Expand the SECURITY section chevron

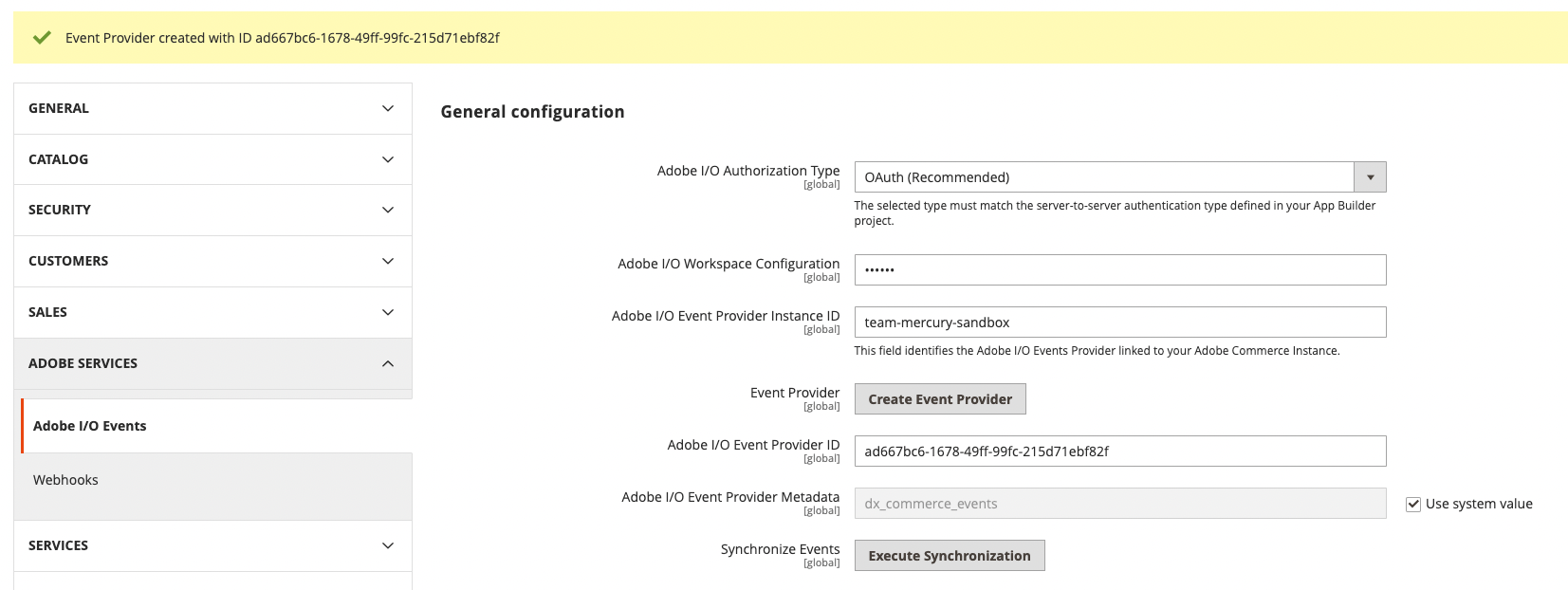pos(388,210)
